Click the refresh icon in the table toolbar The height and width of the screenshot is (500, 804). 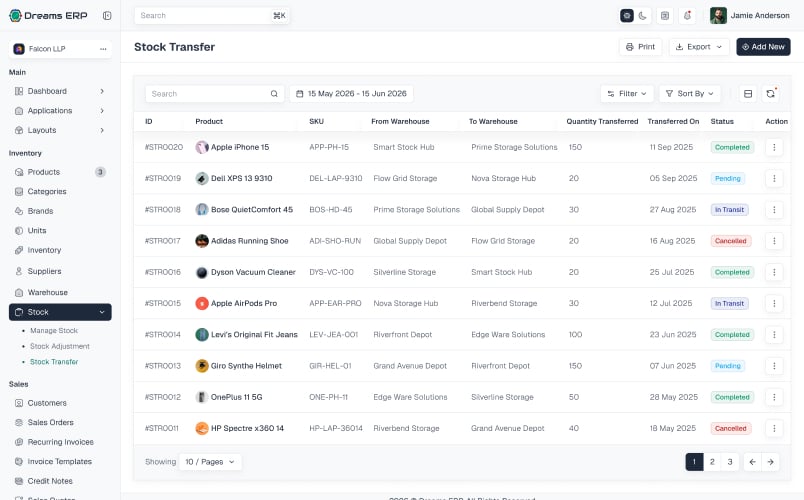770,93
